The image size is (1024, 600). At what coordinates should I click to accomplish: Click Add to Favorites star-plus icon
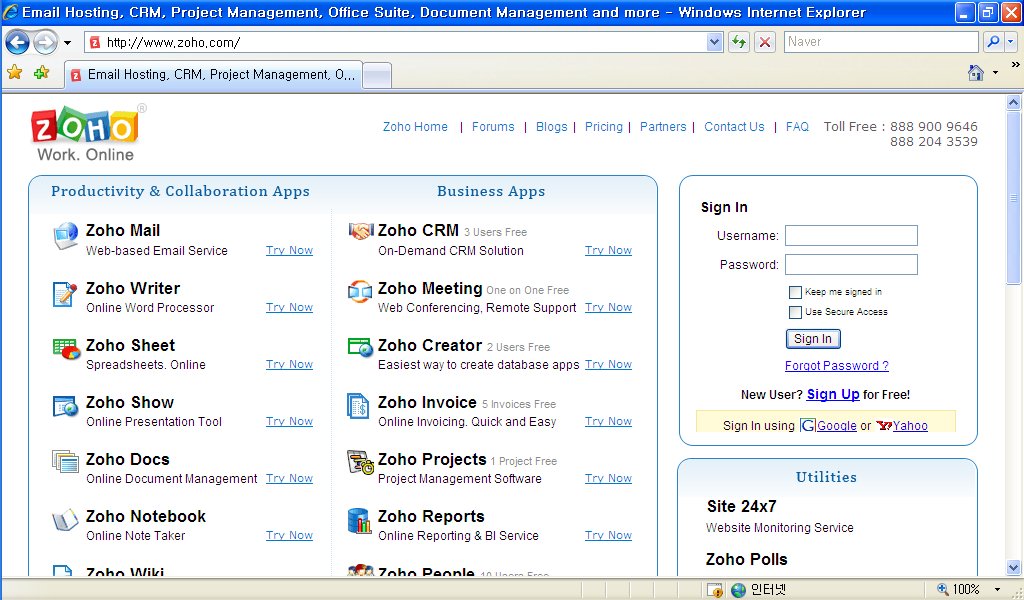coord(42,72)
